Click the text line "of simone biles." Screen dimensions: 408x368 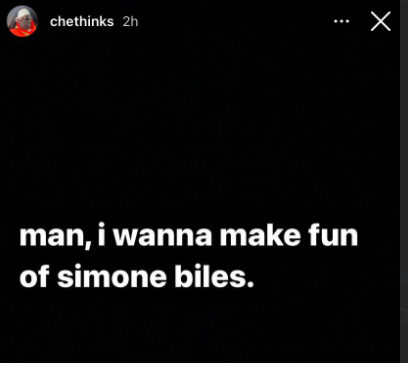point(137,276)
